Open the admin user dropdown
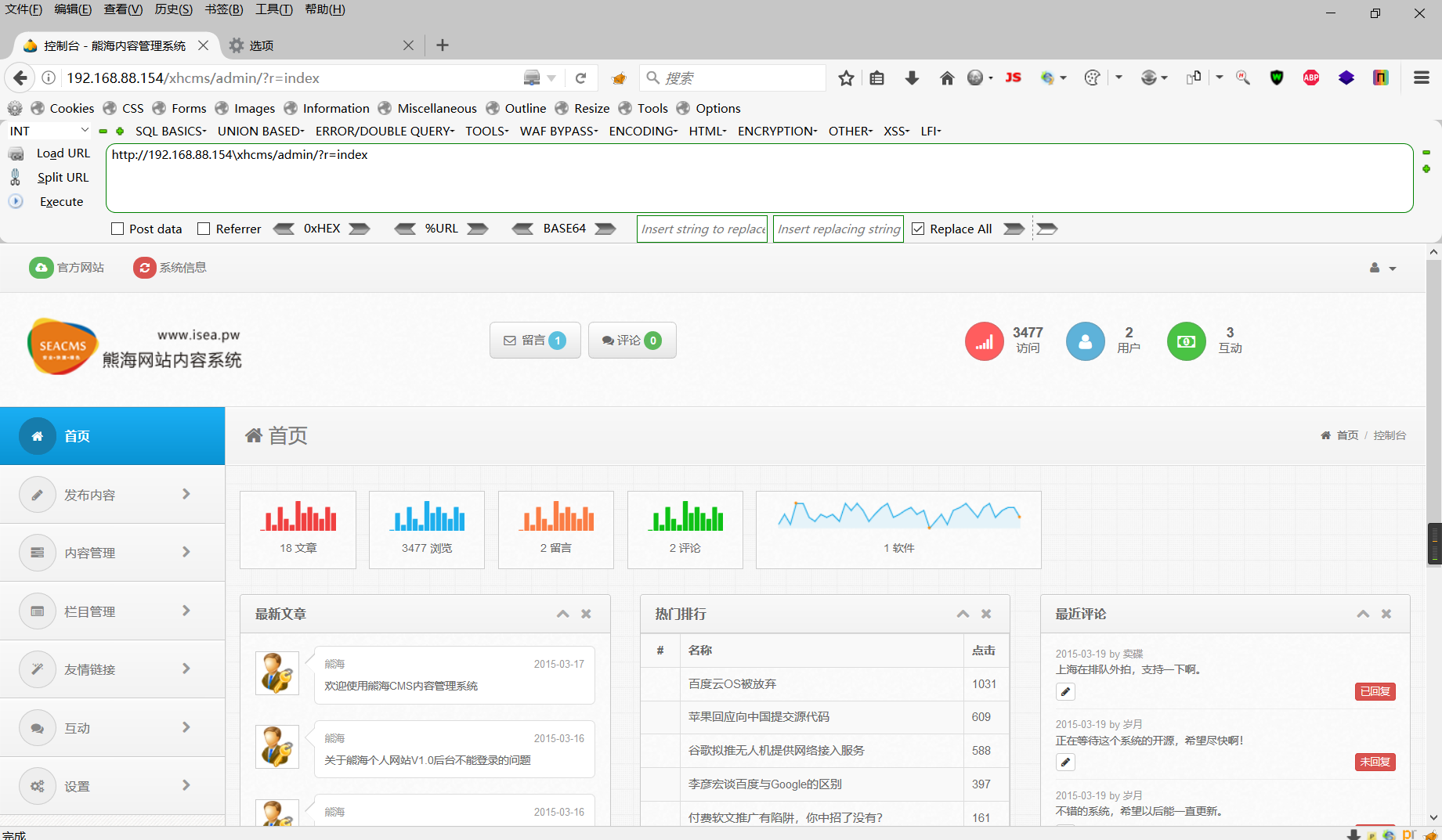This screenshot has height=840, width=1442. (1382, 268)
